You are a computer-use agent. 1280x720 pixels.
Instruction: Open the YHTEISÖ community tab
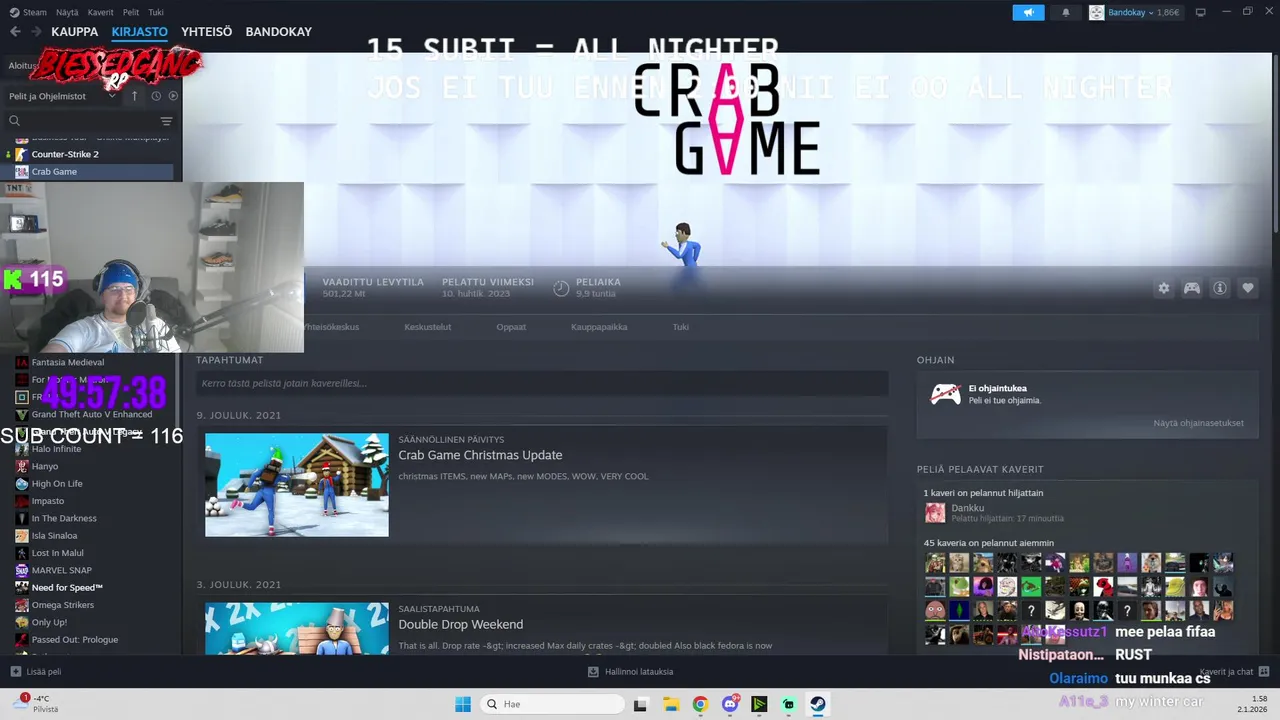[x=206, y=32]
